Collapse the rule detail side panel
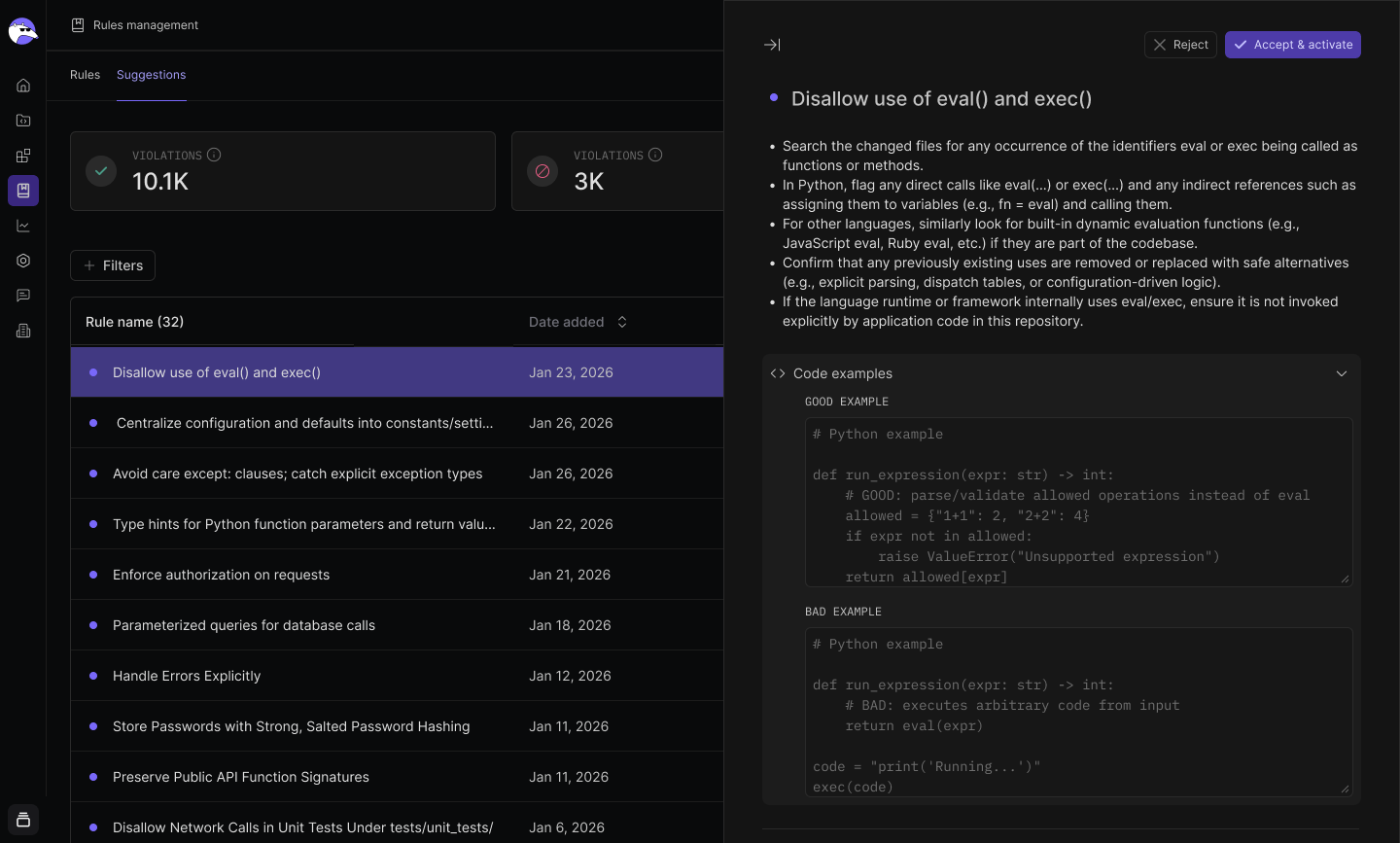The image size is (1400, 843). pos(772,45)
